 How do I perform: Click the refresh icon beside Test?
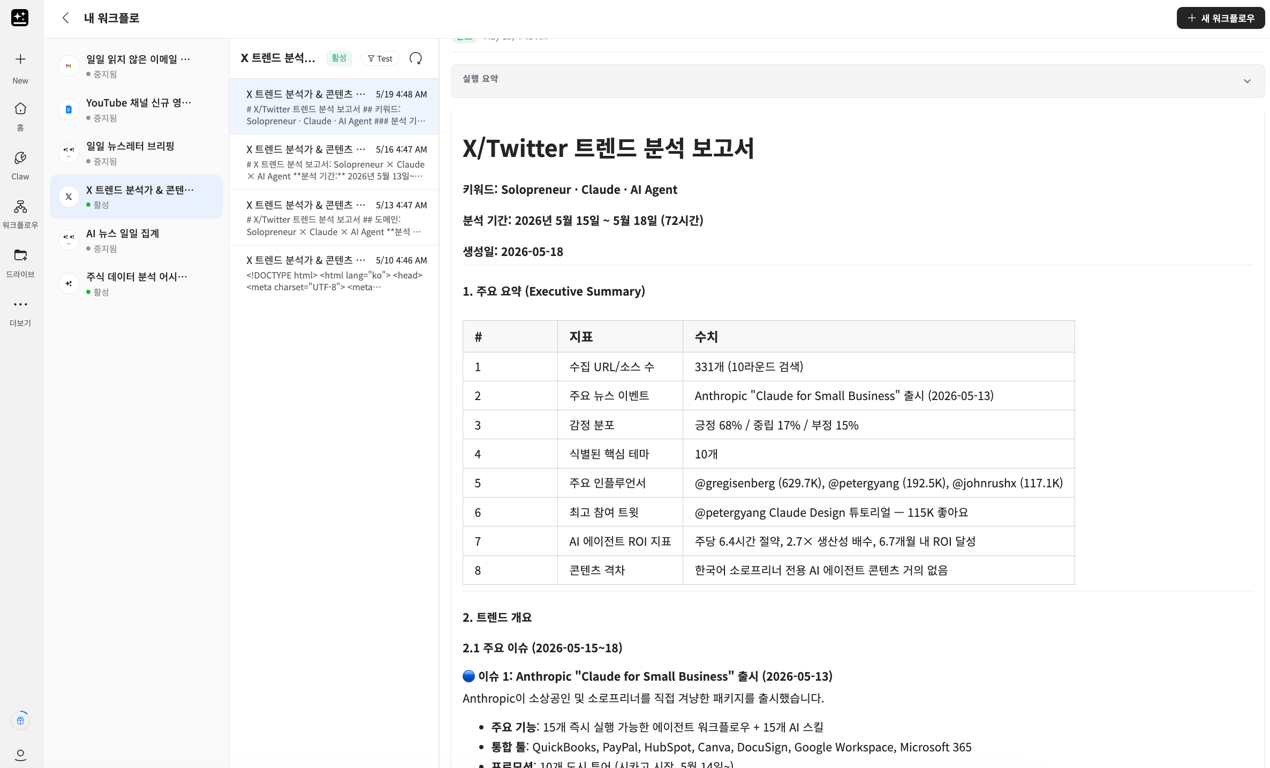416,58
